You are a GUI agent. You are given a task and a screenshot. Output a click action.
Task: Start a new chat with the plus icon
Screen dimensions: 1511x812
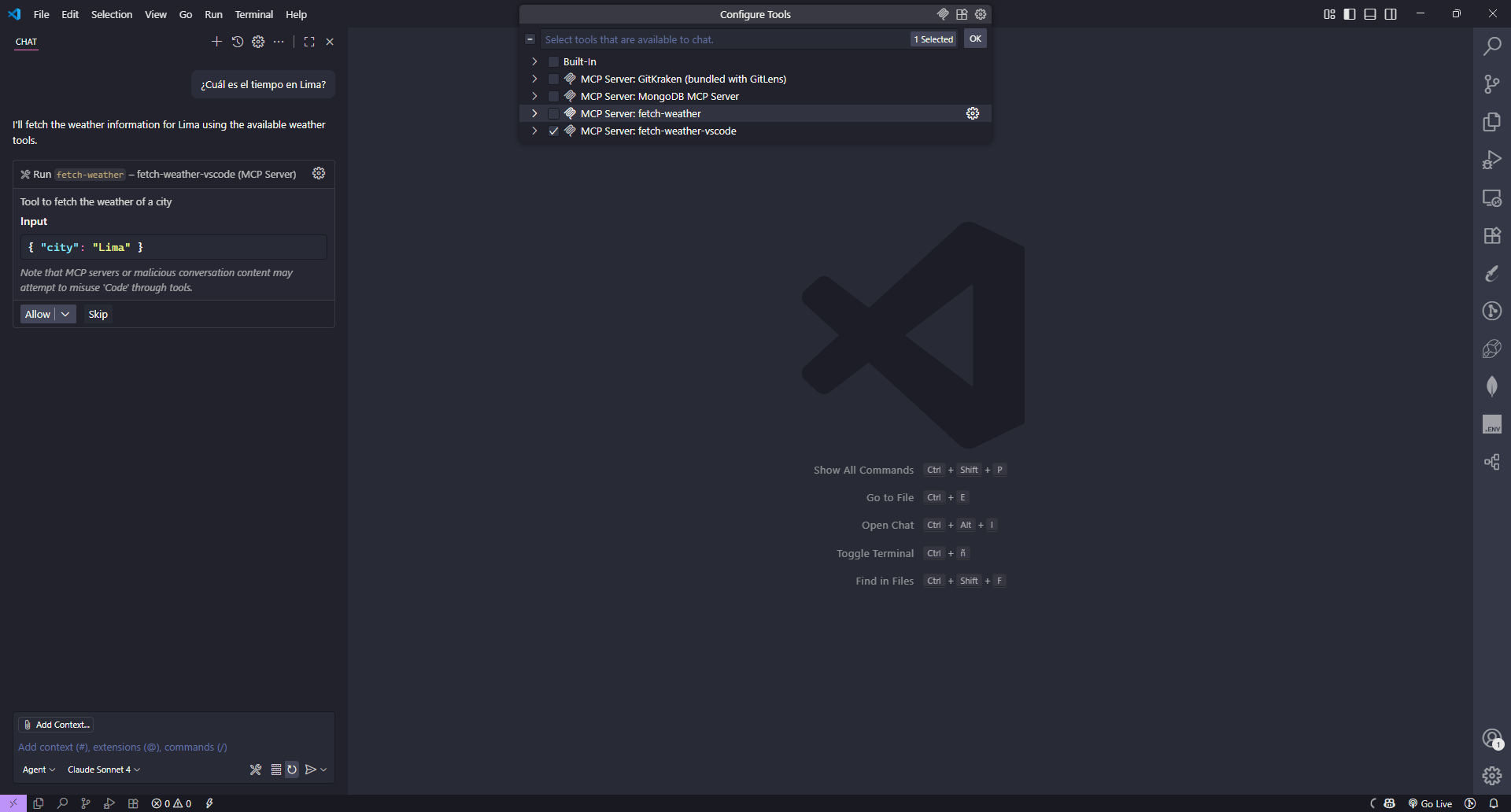click(216, 42)
